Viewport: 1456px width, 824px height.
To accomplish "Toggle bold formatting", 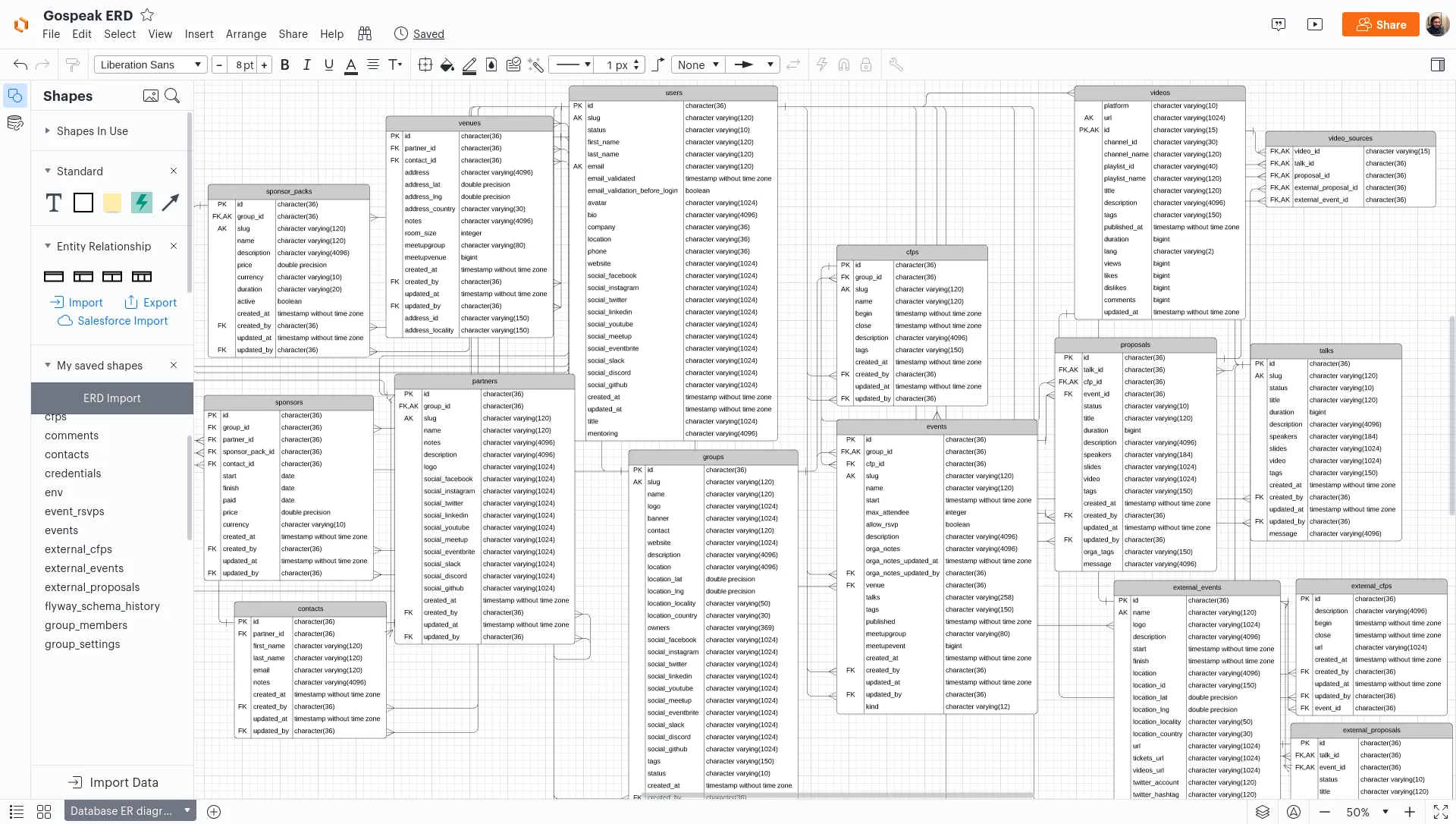I will pos(285,65).
